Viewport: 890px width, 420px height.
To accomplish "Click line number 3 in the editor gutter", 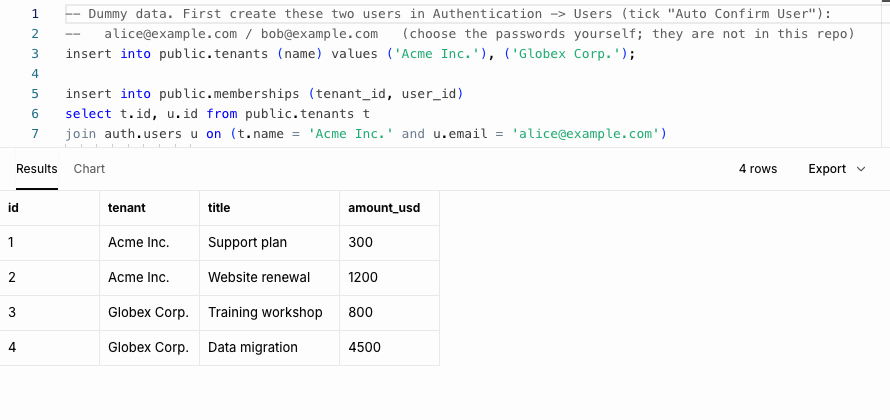I will tap(35, 54).
